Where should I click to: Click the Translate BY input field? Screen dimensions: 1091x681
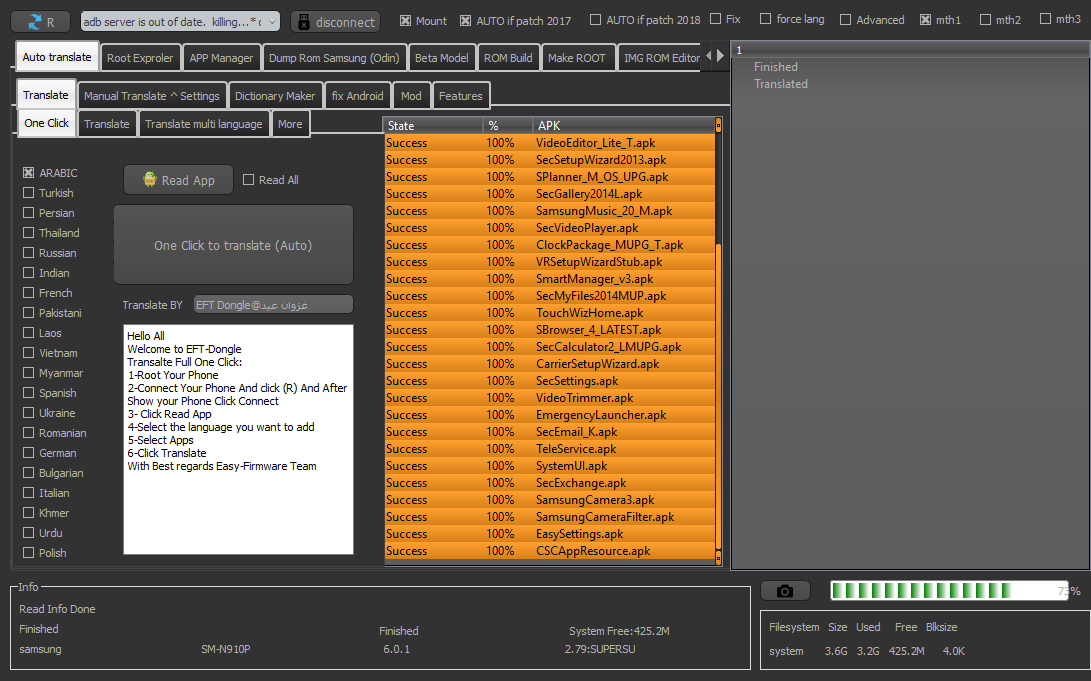[x=273, y=305]
